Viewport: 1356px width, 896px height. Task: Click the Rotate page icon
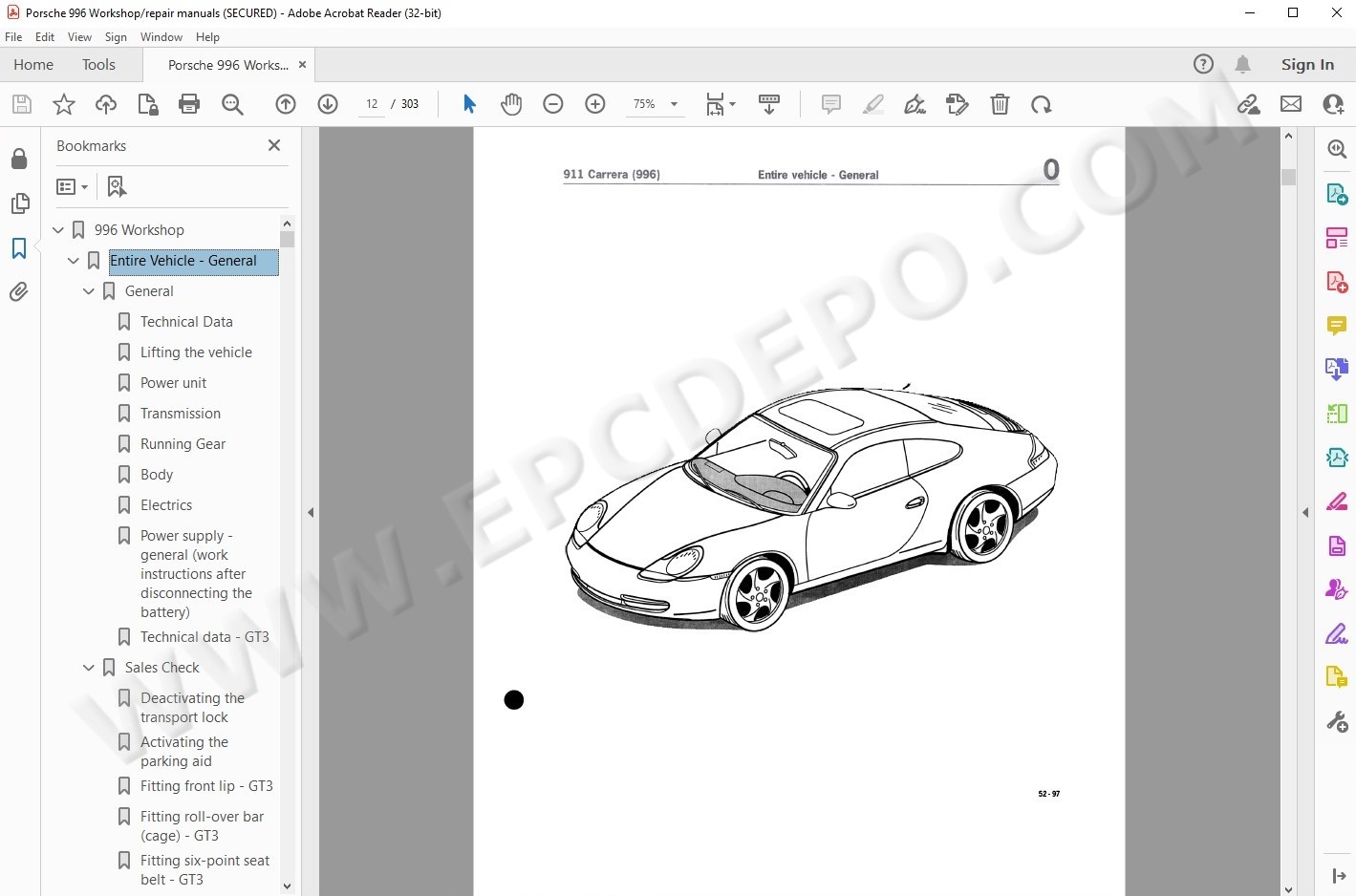coord(1042,104)
